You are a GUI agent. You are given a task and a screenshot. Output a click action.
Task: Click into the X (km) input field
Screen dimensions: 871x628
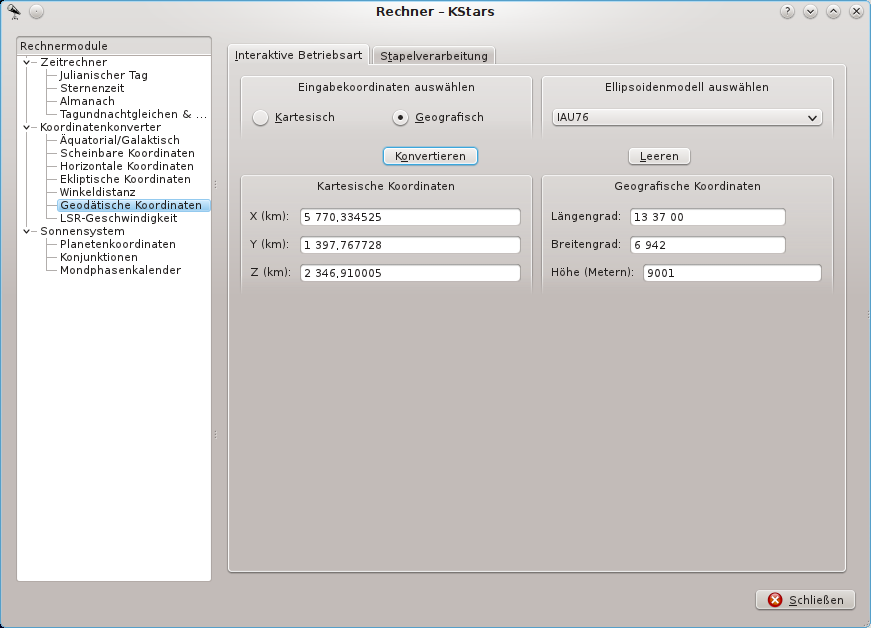tap(410, 217)
